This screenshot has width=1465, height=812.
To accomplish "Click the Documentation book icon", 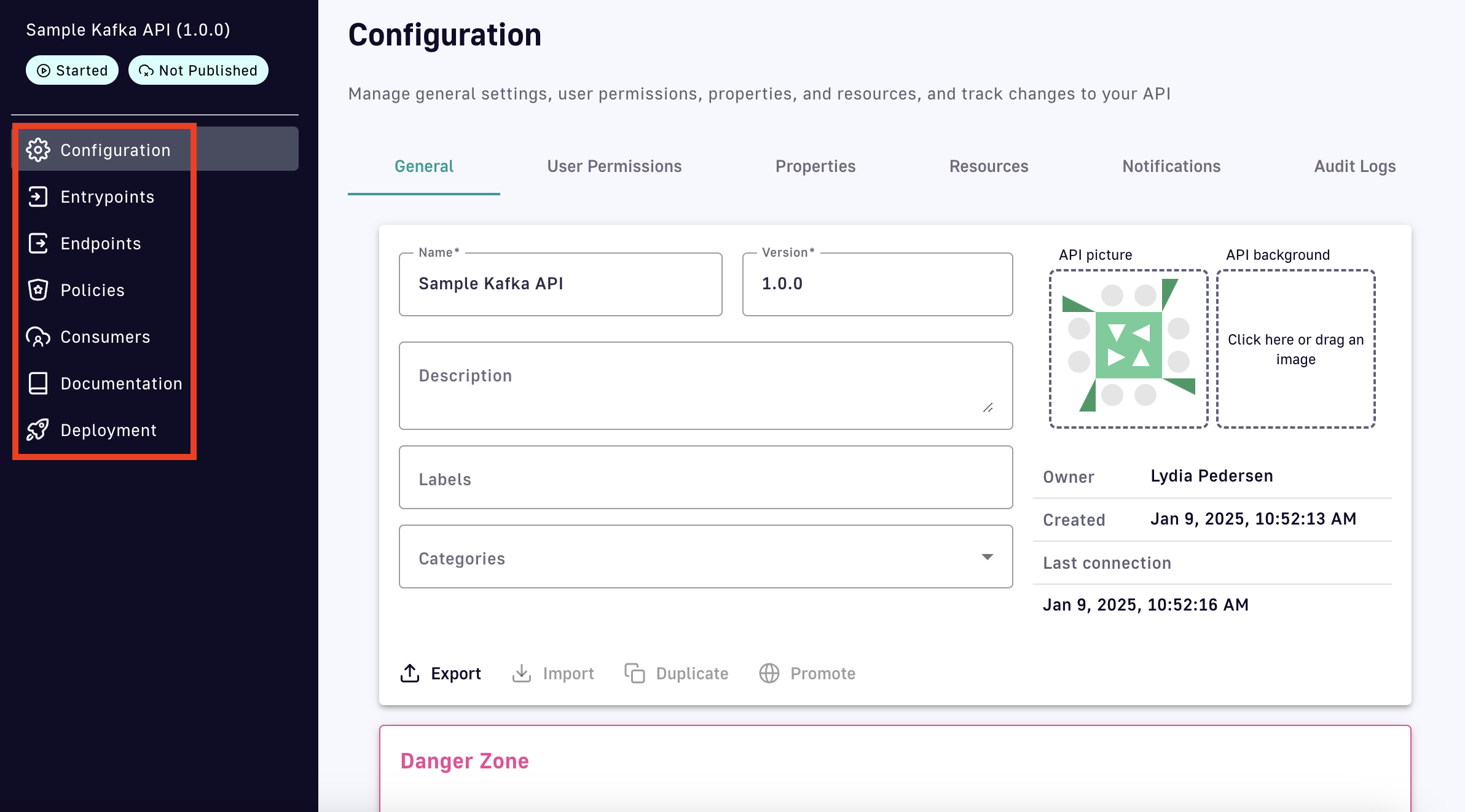I will click(38, 383).
